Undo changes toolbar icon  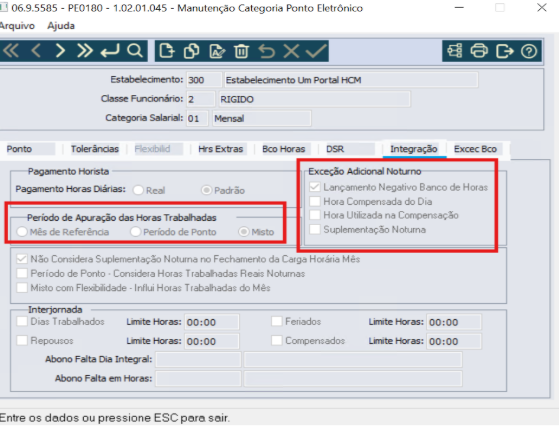pyautogui.click(x=267, y=51)
